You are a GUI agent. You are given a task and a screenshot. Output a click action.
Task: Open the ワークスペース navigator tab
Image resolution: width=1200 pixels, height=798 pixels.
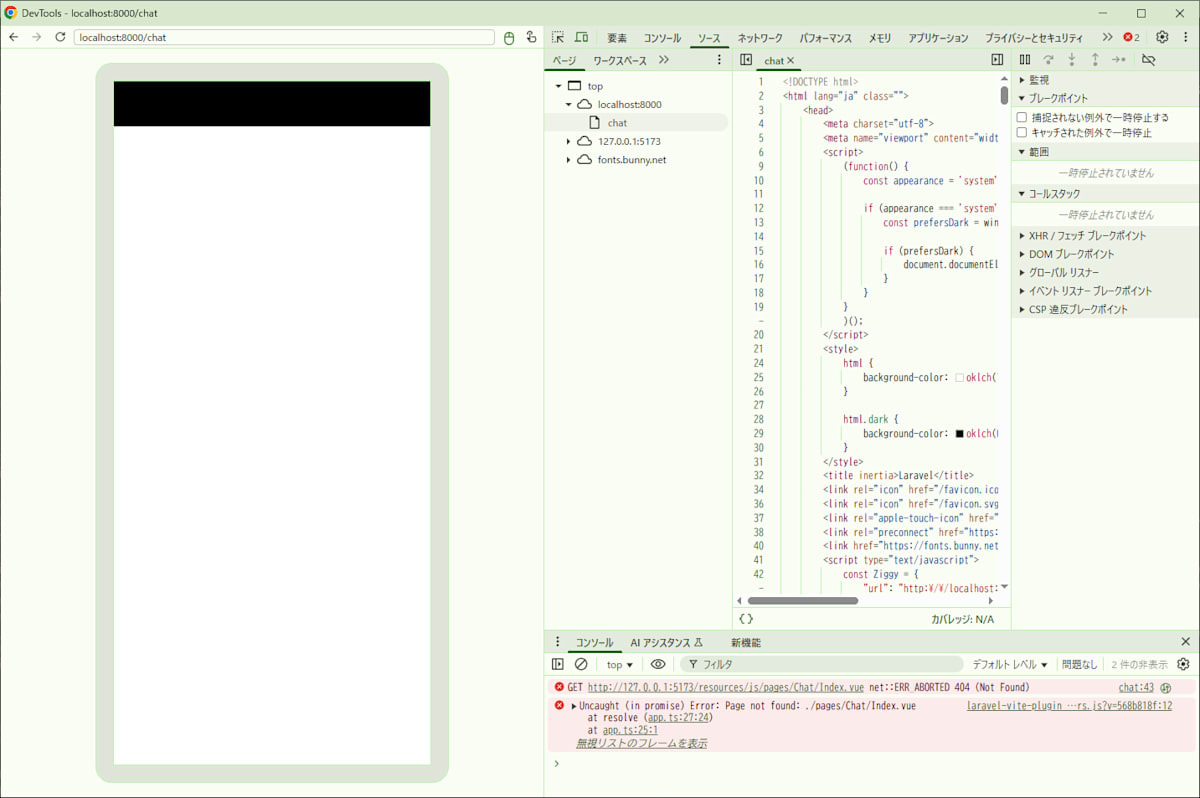(x=620, y=60)
